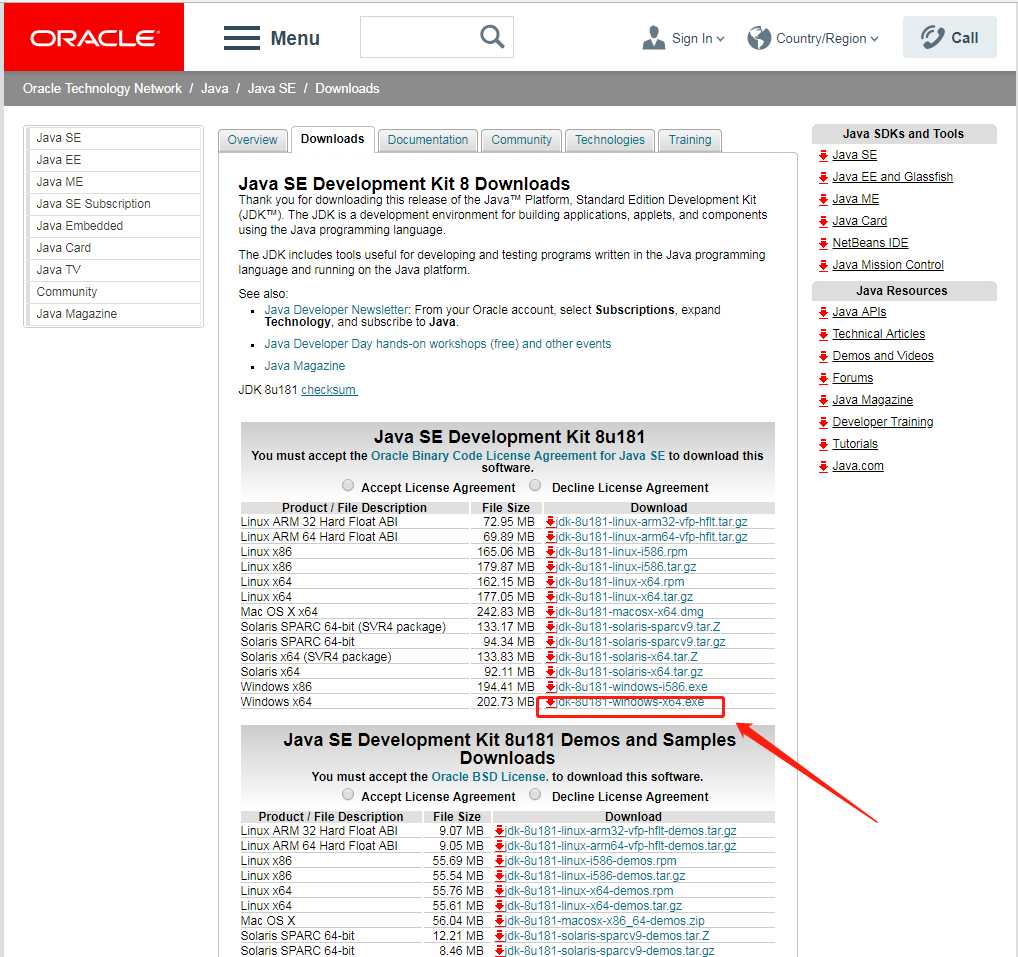
Task: Select Accept License Agreement for Demos and Samples
Action: point(348,794)
